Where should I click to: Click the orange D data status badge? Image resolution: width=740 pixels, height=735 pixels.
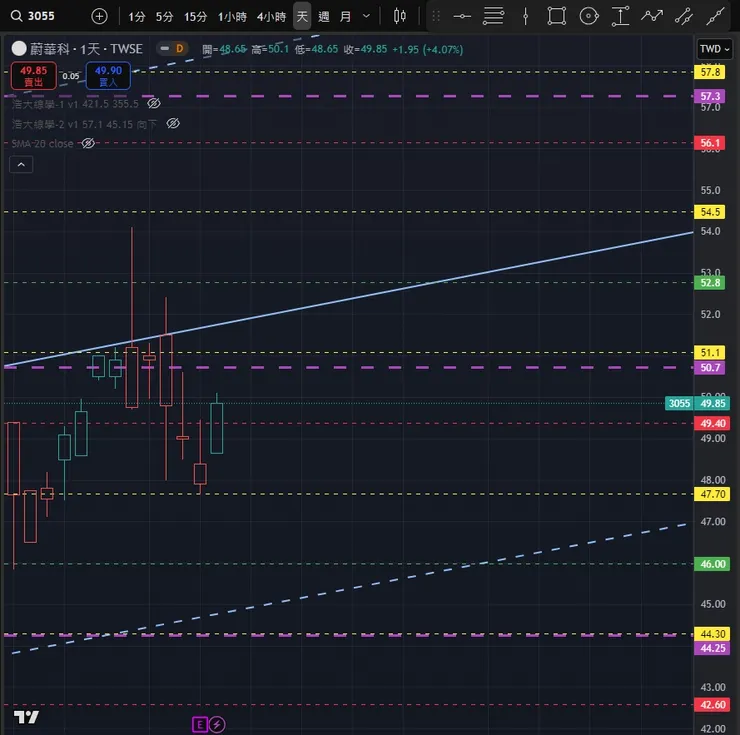pos(179,49)
